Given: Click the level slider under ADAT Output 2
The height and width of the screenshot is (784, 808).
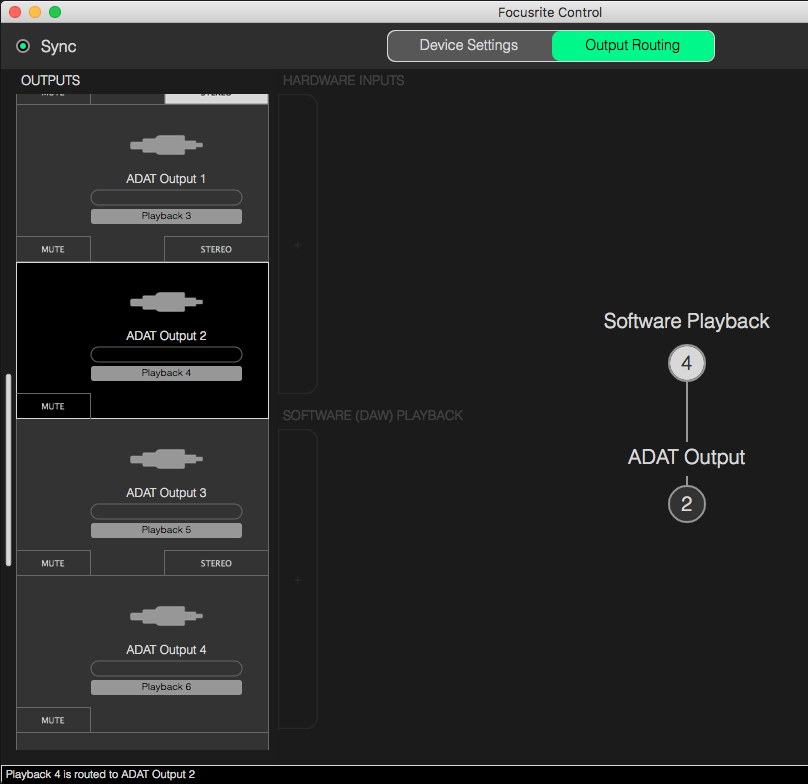Looking at the screenshot, I should pos(166,354).
